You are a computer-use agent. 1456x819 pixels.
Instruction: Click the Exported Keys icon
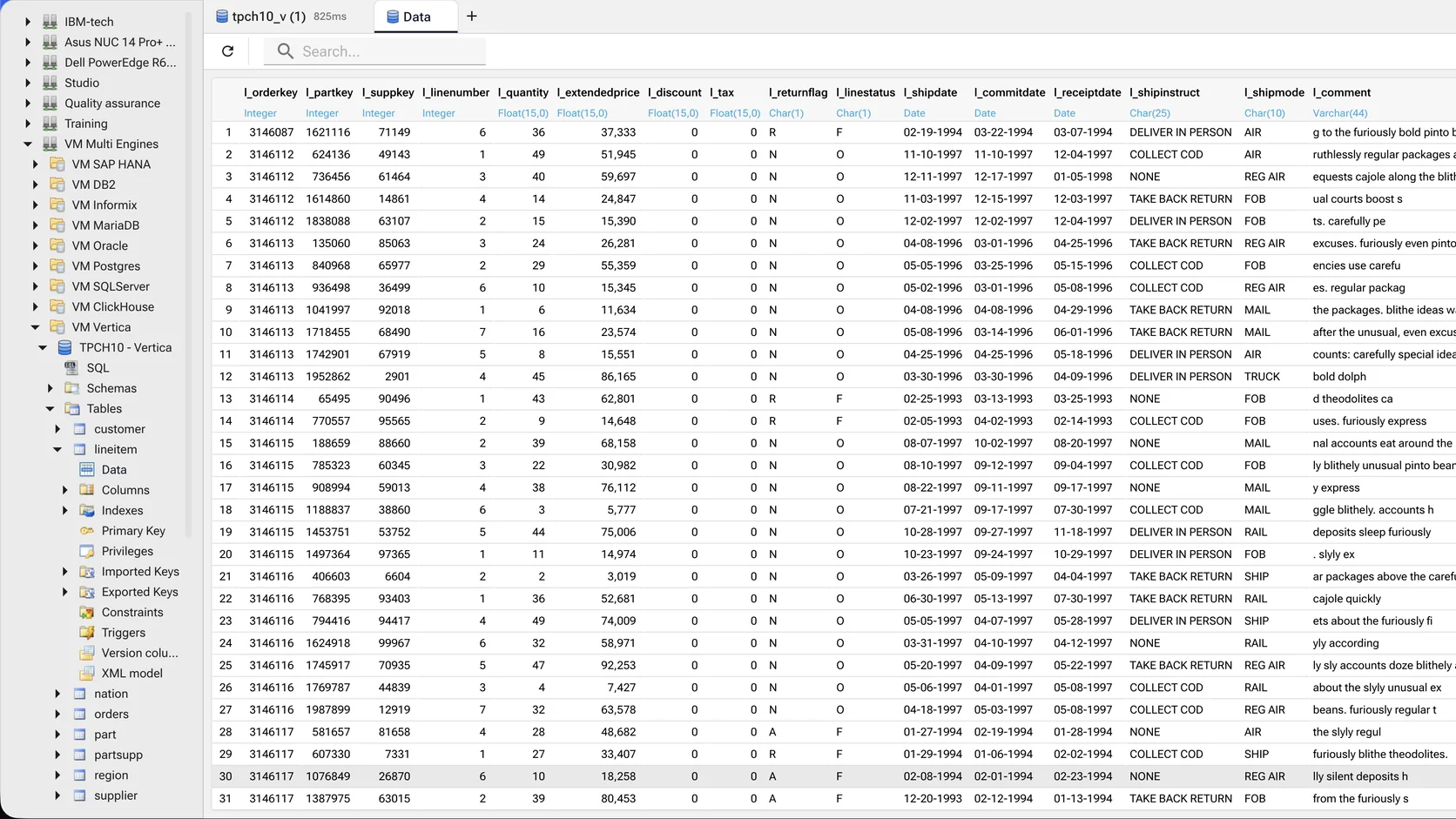tap(87, 592)
